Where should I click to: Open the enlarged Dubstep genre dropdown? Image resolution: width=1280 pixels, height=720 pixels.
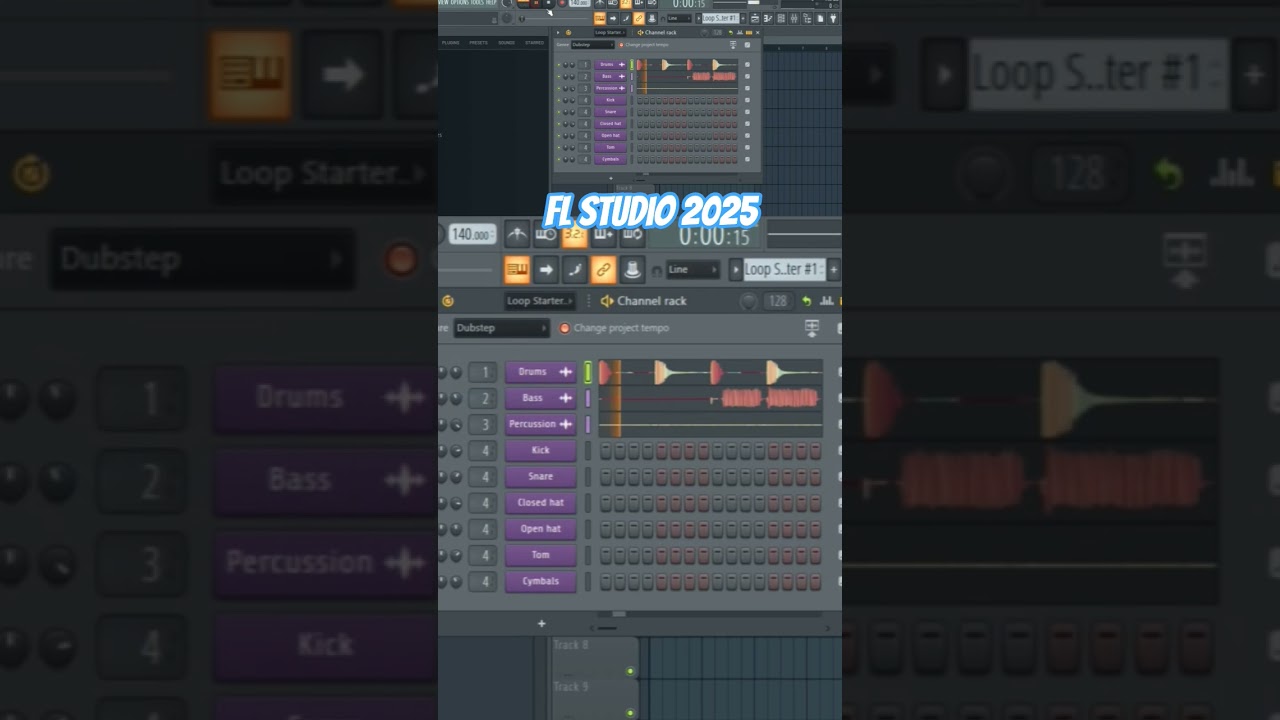coord(501,328)
